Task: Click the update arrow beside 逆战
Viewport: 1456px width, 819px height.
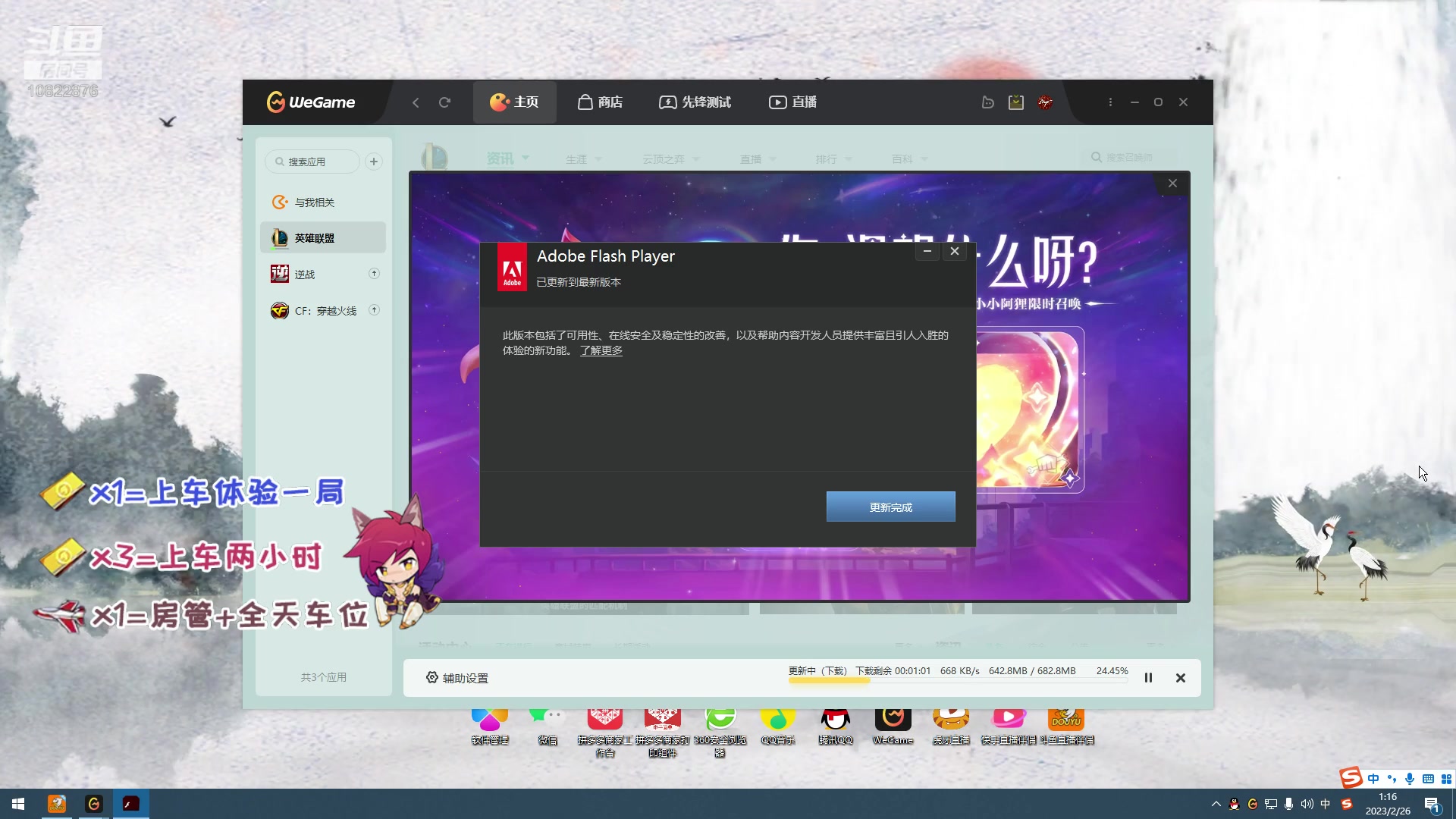Action: [x=374, y=274]
